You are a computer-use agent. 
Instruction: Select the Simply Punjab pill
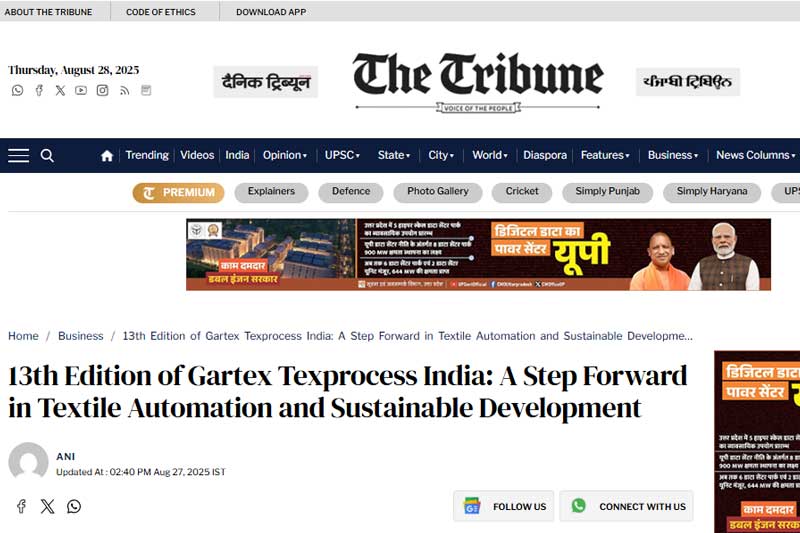point(608,192)
